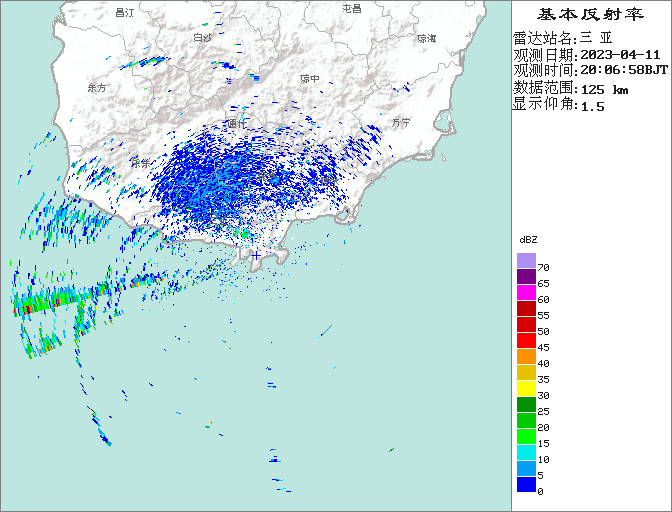
Task: Click the mustard 35 dBZ legend swatch
Action: pyautogui.click(x=526, y=372)
